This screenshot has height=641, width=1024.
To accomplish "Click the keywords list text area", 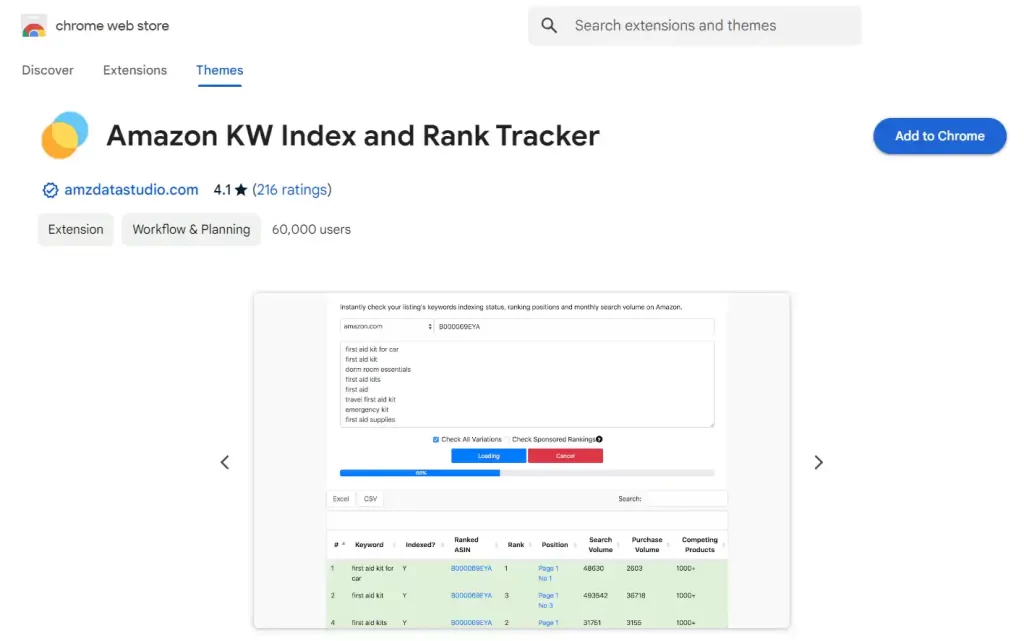I will 527,384.
